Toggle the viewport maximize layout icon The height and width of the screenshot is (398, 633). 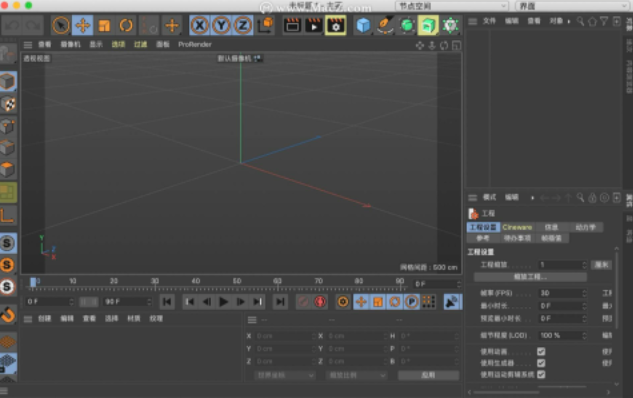(x=456, y=46)
